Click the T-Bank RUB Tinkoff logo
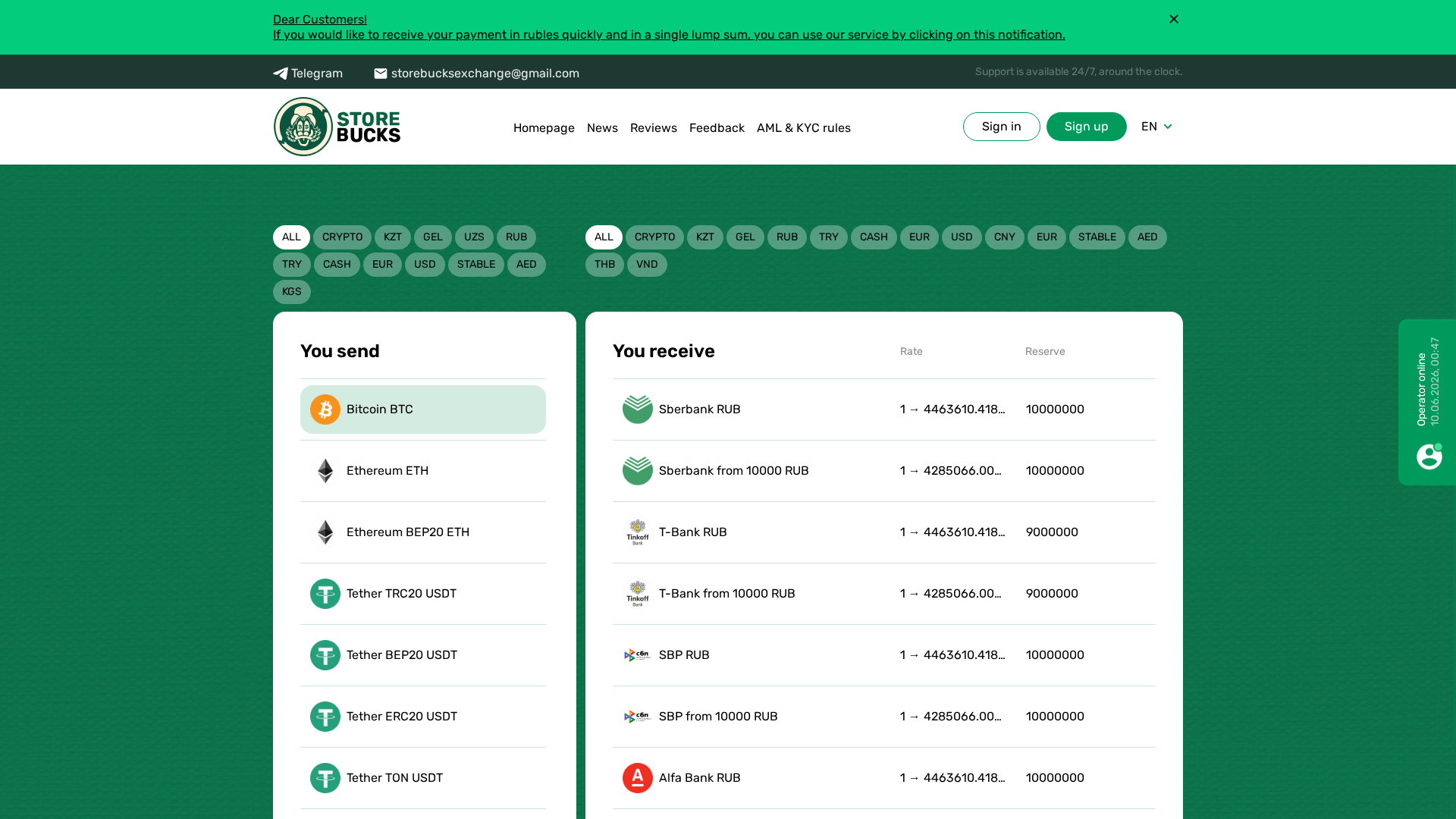 [637, 532]
